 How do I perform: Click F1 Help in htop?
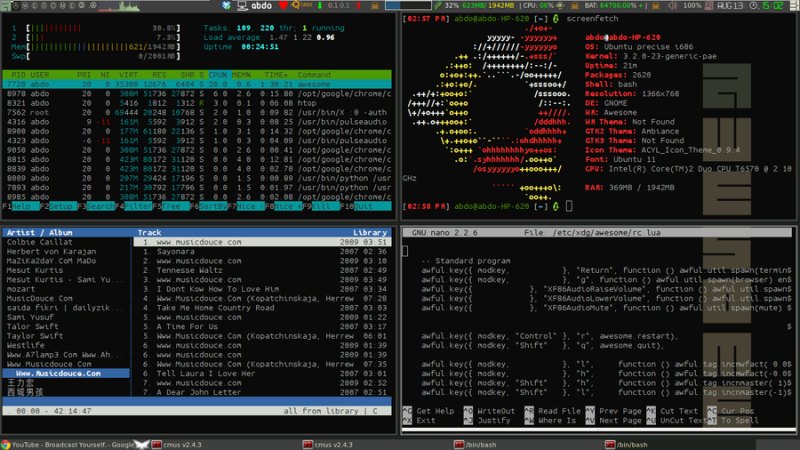[21, 206]
